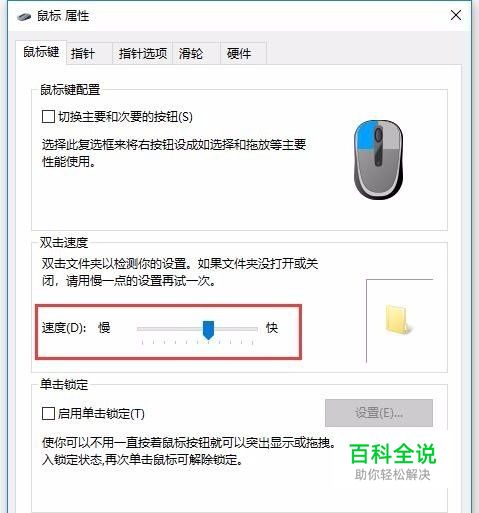Viewport: 479px width, 513px height.
Task: Click the mouse illustration image
Action: (378, 160)
